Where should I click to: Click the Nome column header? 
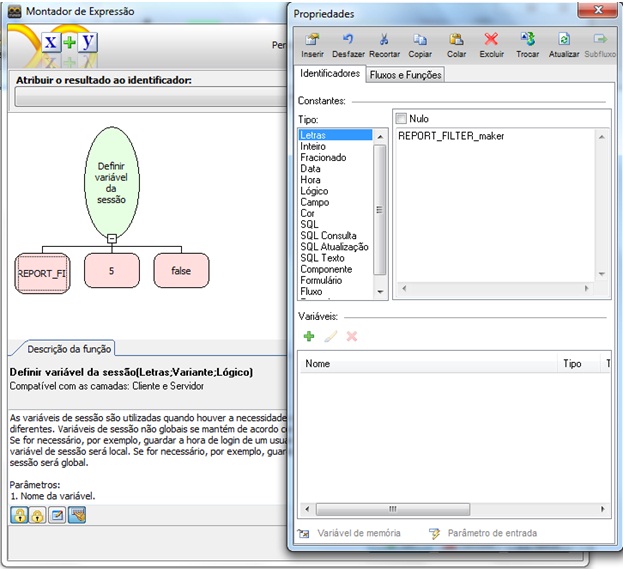click(428, 364)
